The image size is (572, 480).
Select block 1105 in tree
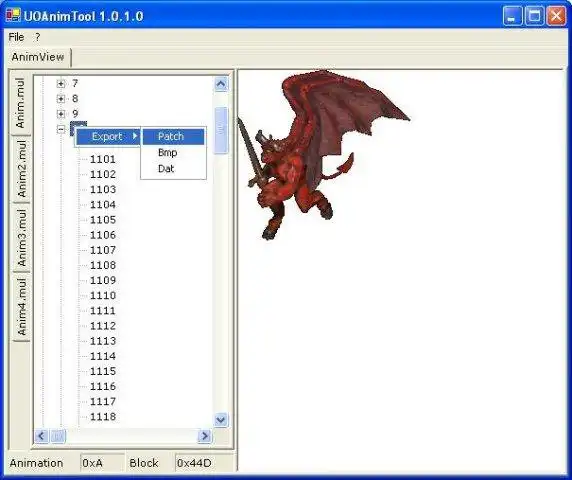pos(103,220)
